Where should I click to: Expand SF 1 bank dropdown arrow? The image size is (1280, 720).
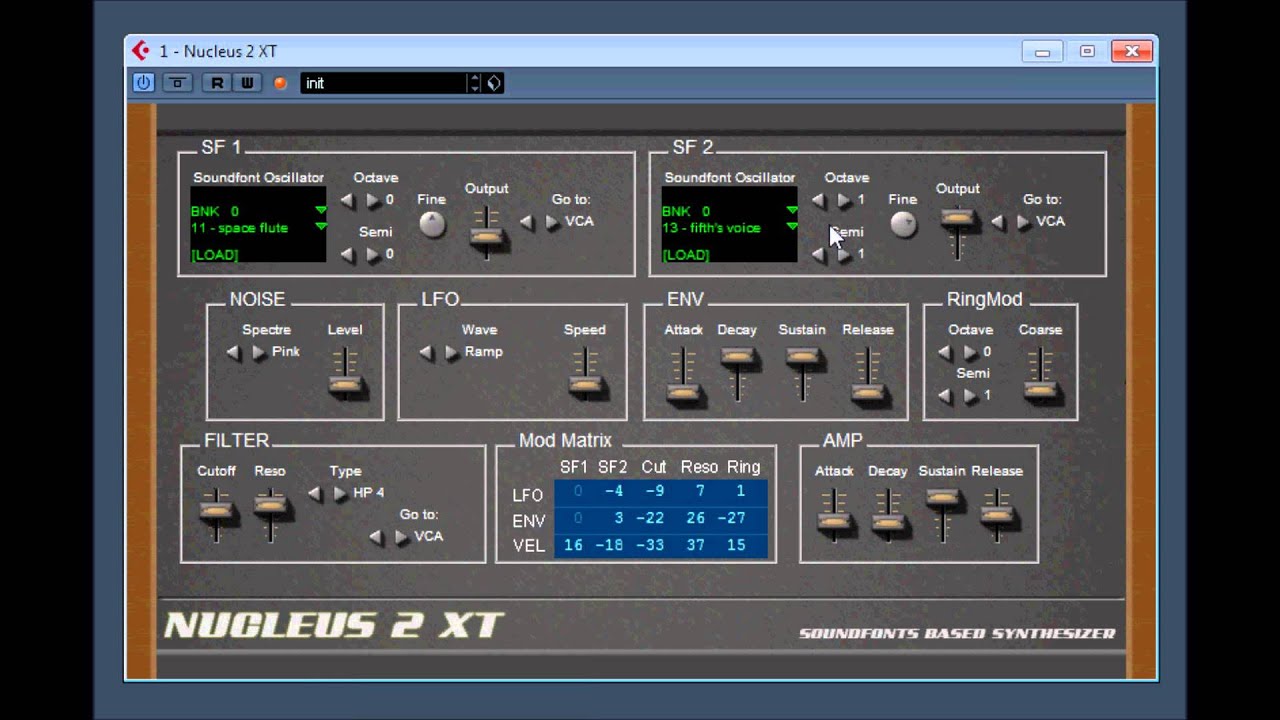tap(320, 210)
